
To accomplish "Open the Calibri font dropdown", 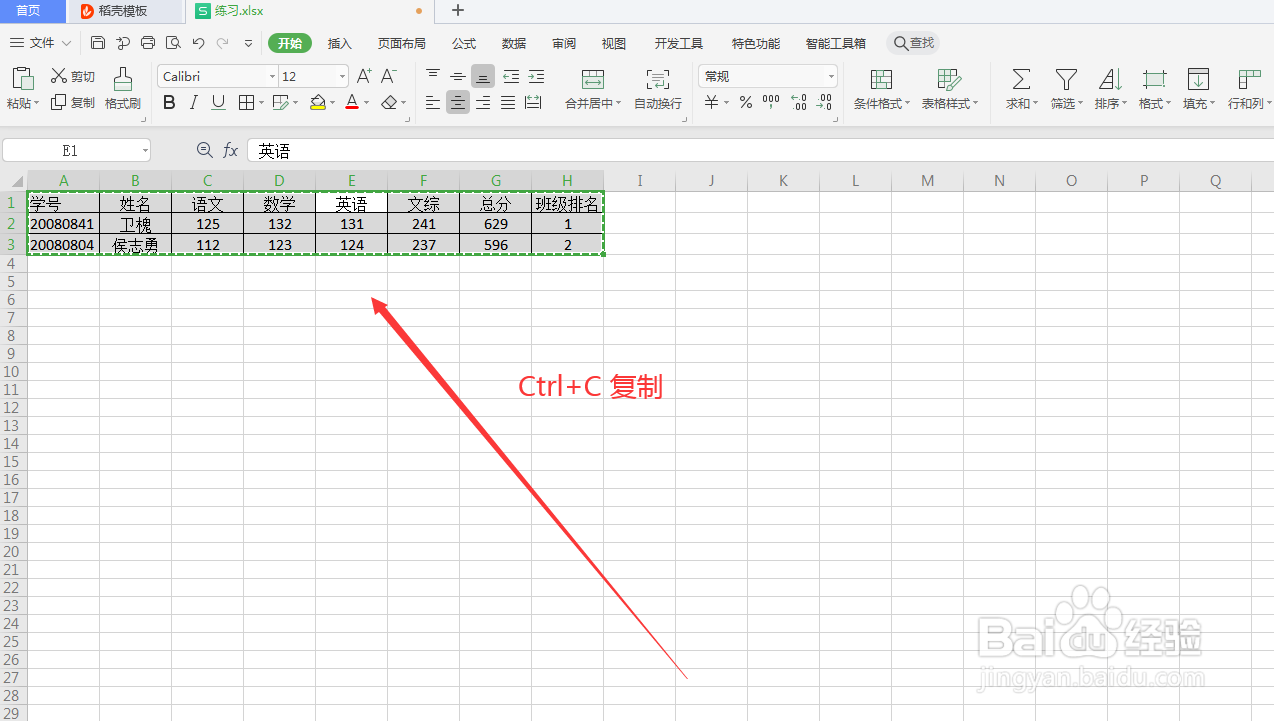I will click(x=273, y=76).
